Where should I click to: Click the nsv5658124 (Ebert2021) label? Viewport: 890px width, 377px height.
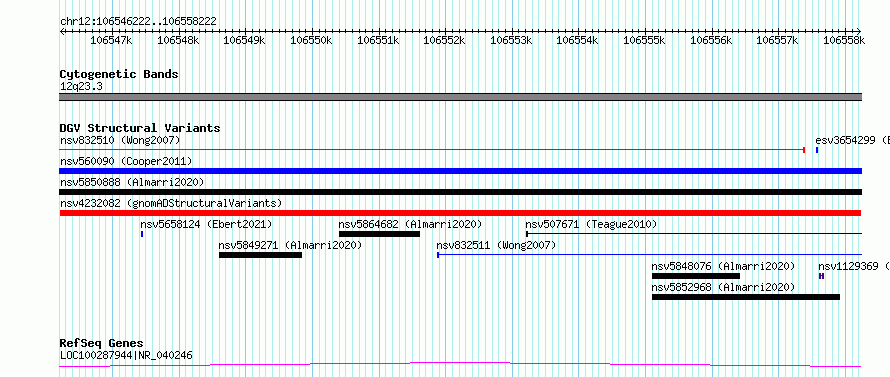[x=207, y=224]
